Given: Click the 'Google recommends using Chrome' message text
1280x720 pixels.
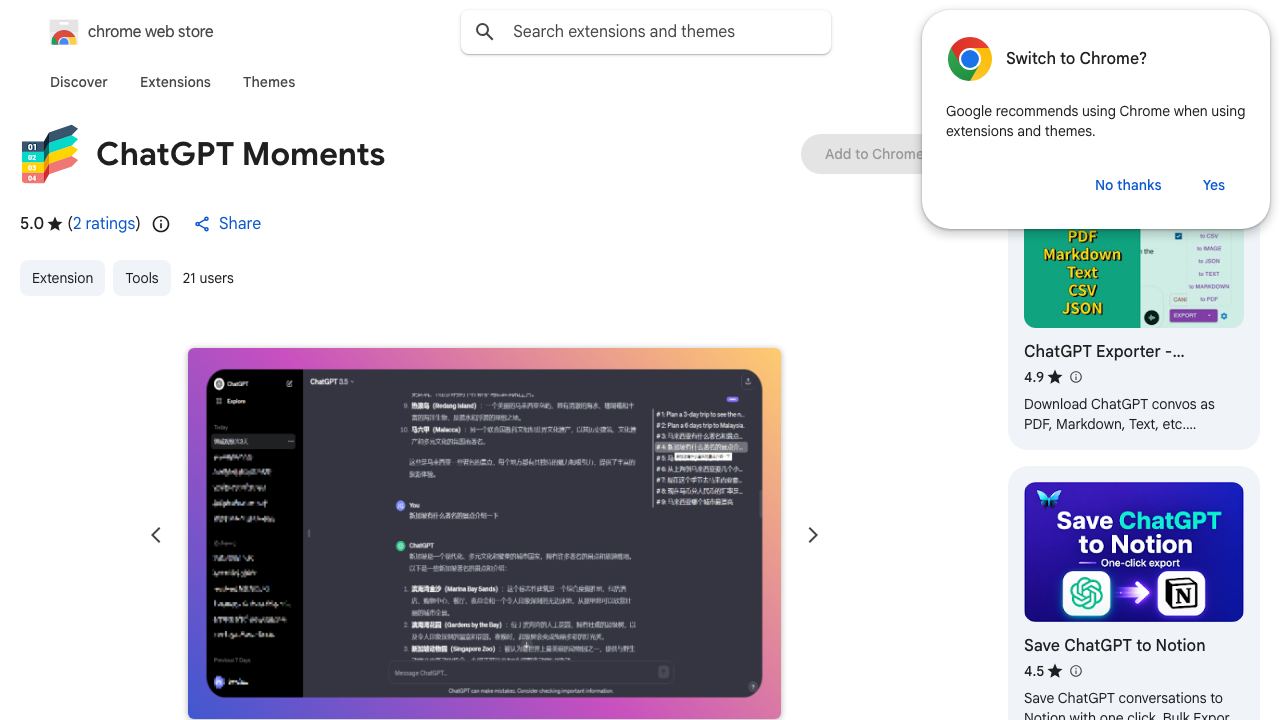Looking at the screenshot, I should click(1095, 121).
